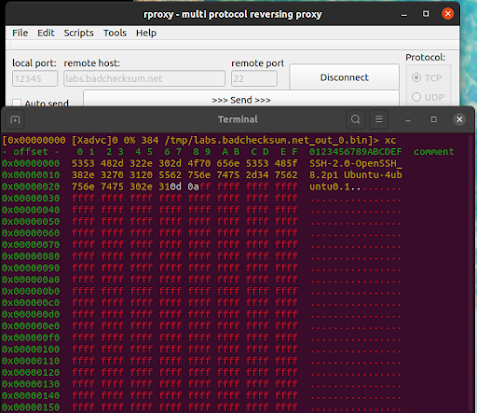Screen dimensions: 477x413
Task: Open the File menu in rproxy
Action: (x=20, y=33)
